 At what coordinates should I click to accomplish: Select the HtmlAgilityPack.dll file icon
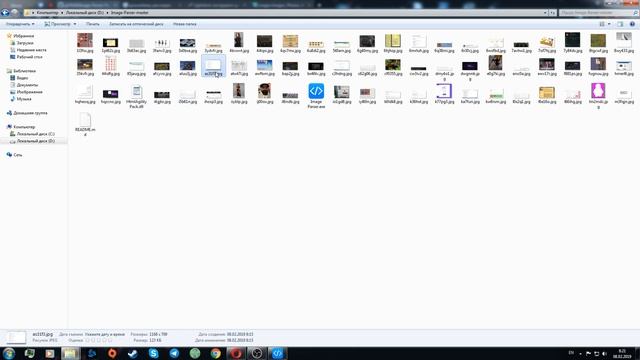pos(136,91)
